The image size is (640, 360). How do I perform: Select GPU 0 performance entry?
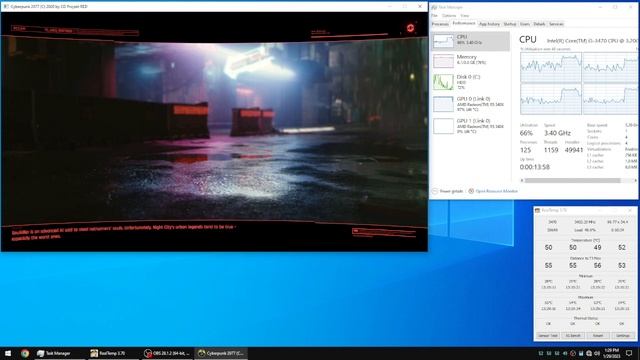pyautogui.click(x=470, y=104)
